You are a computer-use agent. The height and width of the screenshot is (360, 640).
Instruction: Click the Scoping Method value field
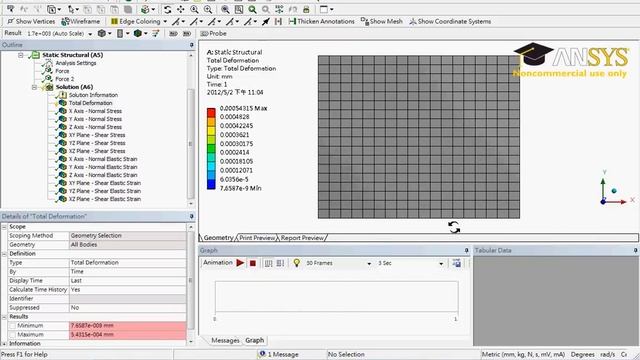tap(127, 236)
